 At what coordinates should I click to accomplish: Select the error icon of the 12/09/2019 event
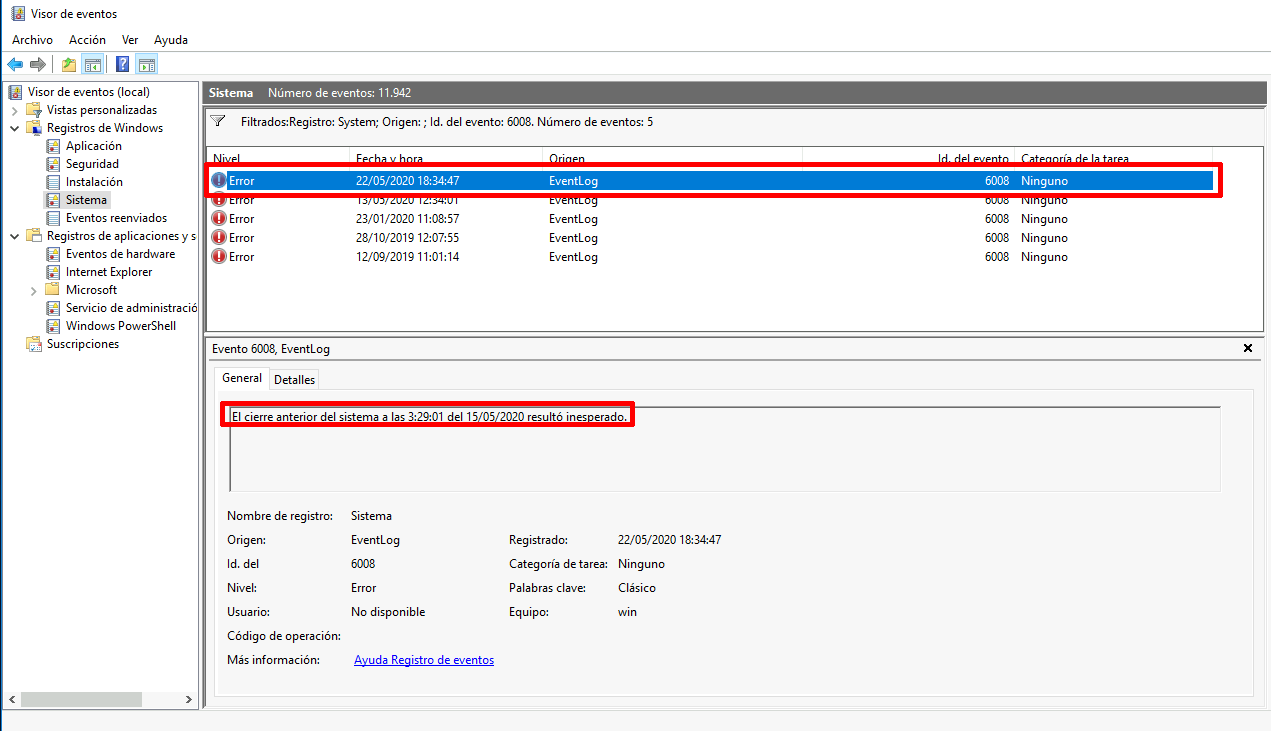coord(219,257)
